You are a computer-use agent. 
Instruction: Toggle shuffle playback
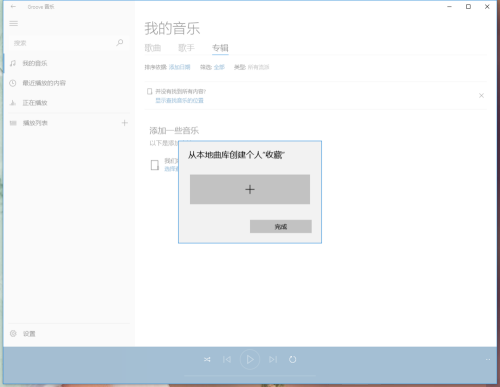click(207, 359)
